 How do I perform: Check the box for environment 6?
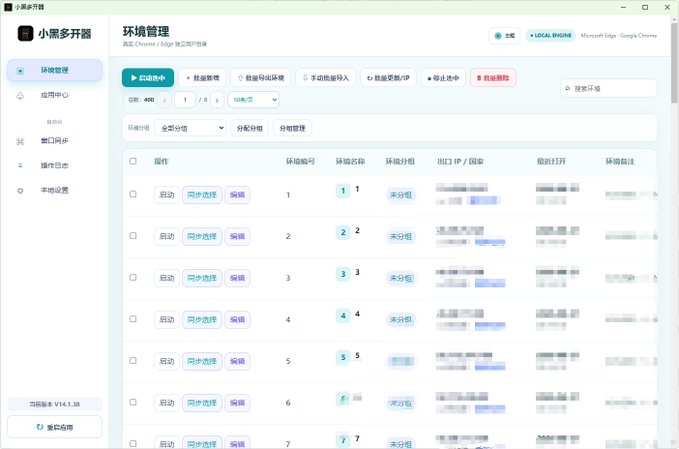tap(133, 402)
